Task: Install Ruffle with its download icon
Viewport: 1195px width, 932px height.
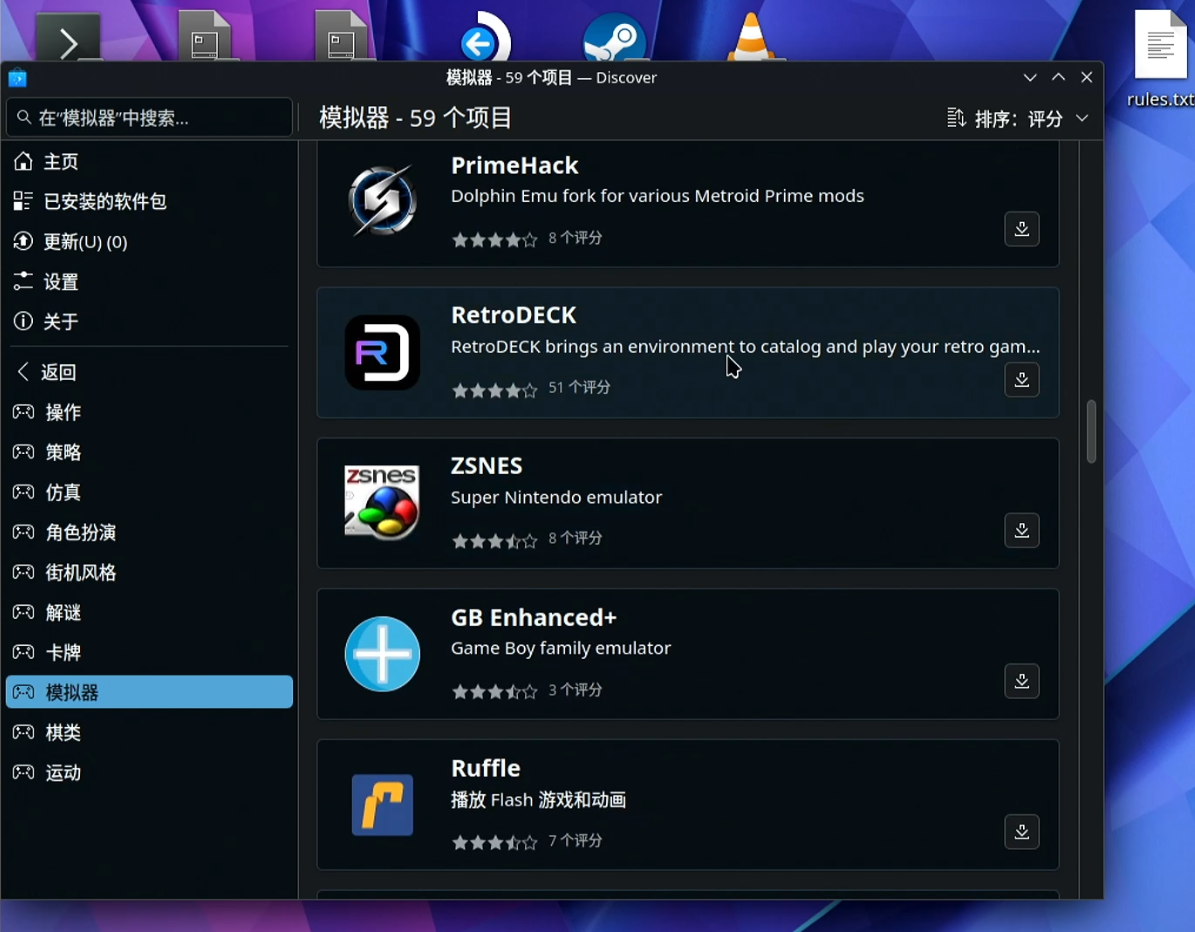Action: click(x=1021, y=831)
